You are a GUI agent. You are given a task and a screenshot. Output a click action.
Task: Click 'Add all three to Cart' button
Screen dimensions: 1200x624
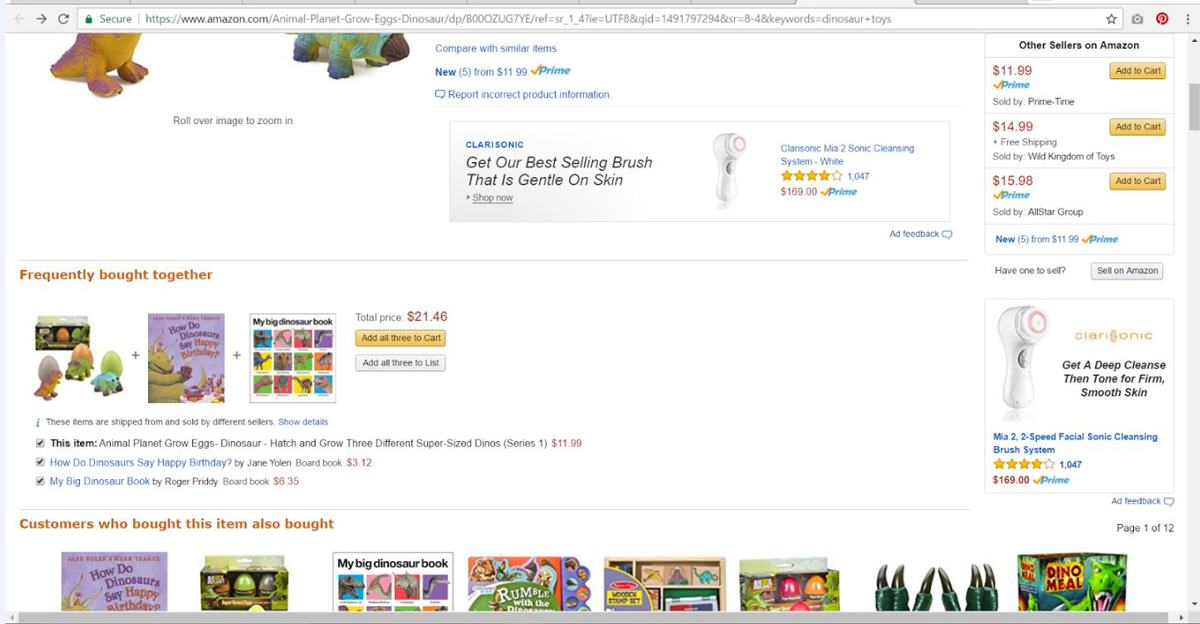(x=401, y=338)
